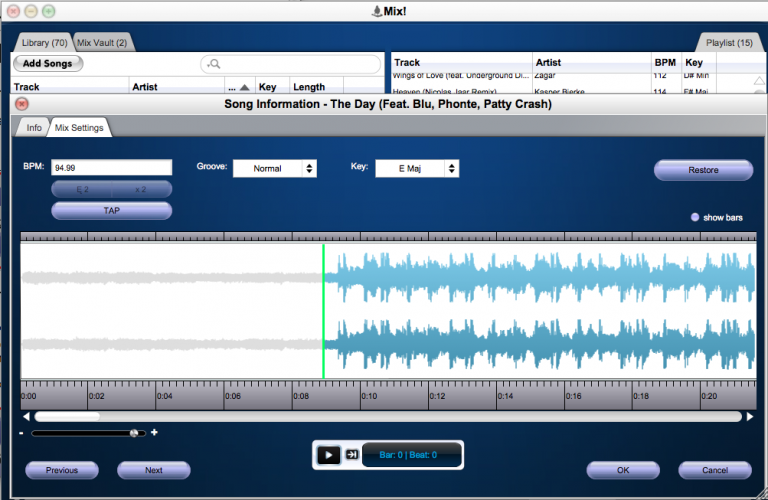Open the Key dropdown showing E Maj

[x=417, y=168]
